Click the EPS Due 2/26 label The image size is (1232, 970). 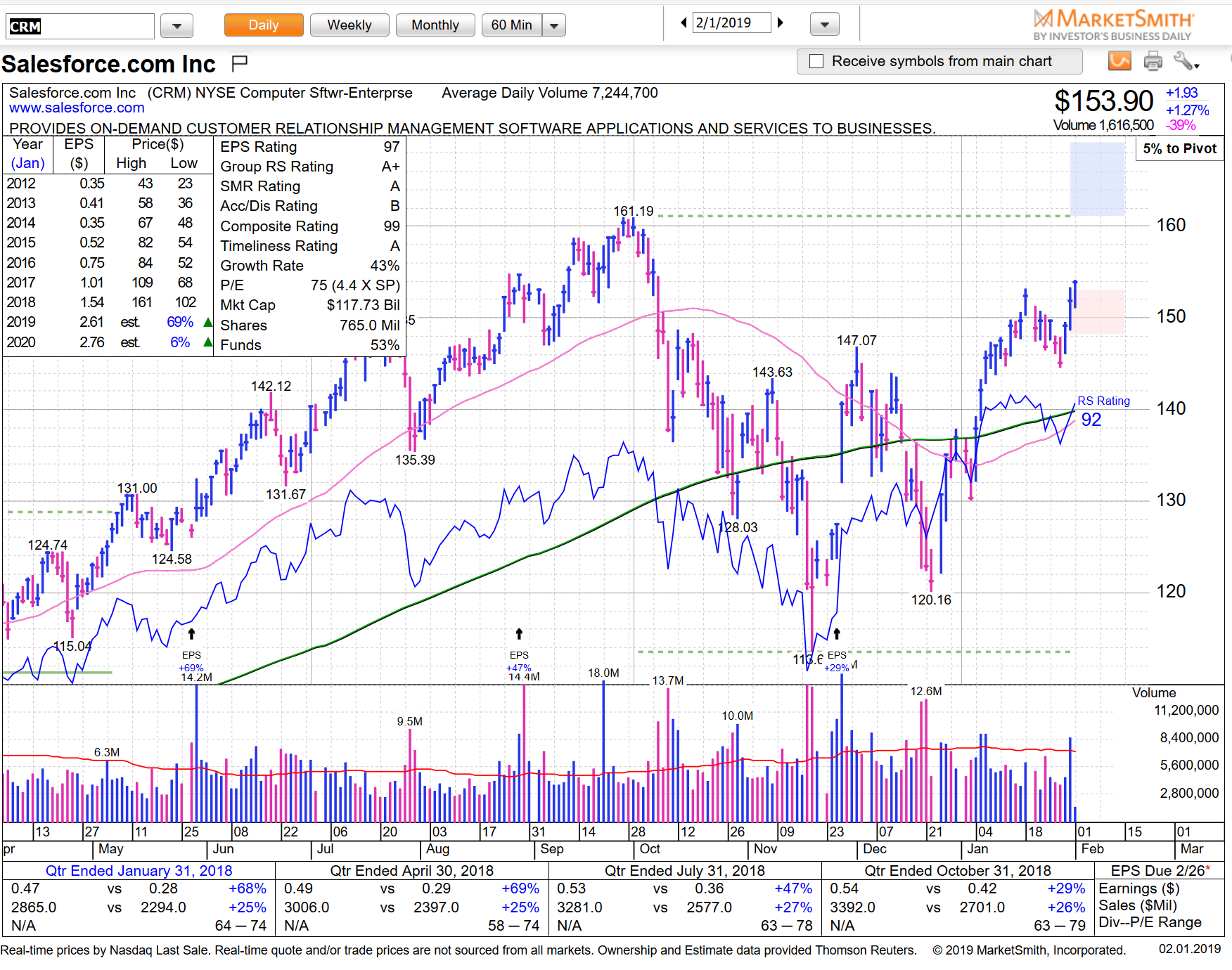(1160, 871)
